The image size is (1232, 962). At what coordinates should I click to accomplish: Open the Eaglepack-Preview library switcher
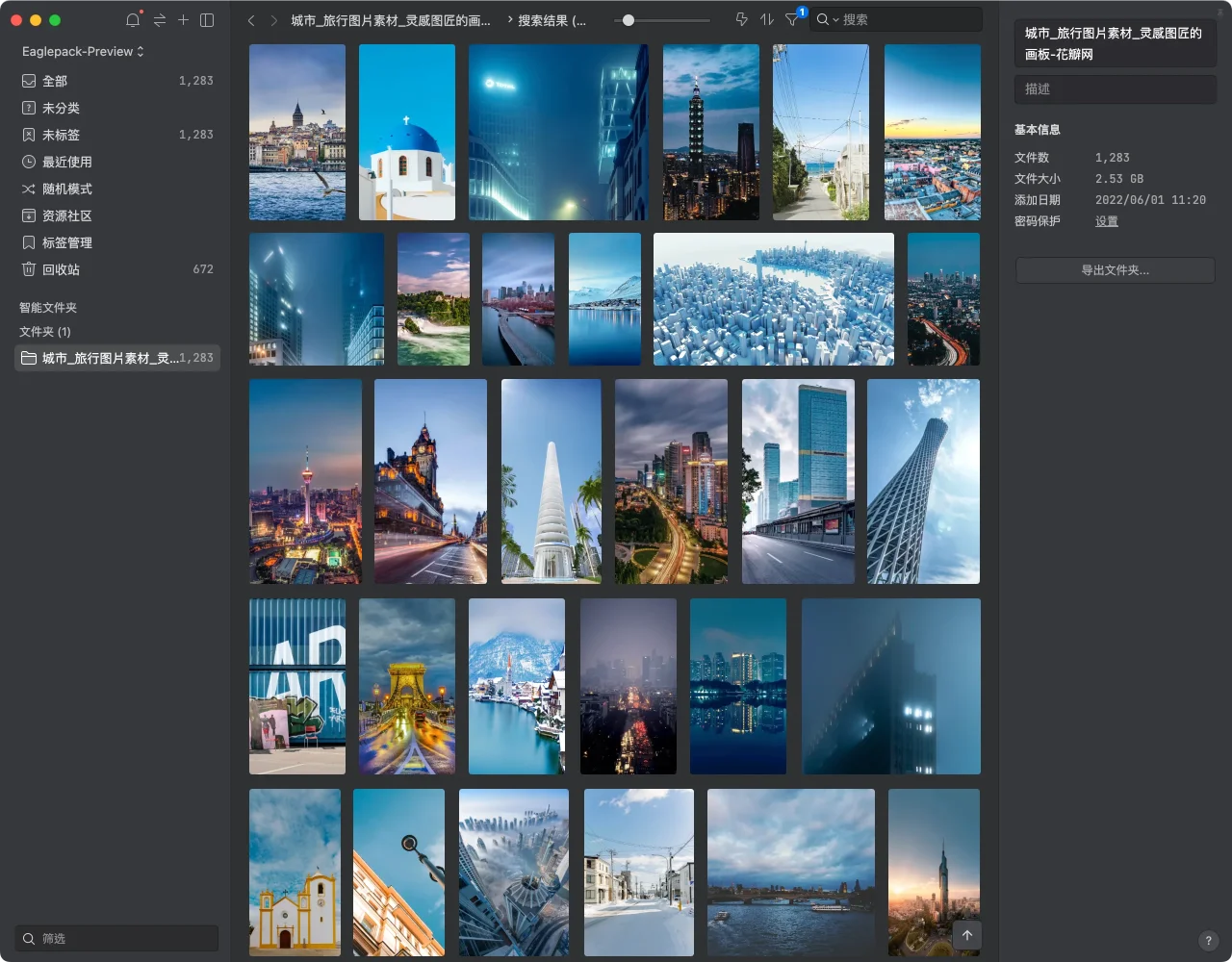(x=83, y=51)
